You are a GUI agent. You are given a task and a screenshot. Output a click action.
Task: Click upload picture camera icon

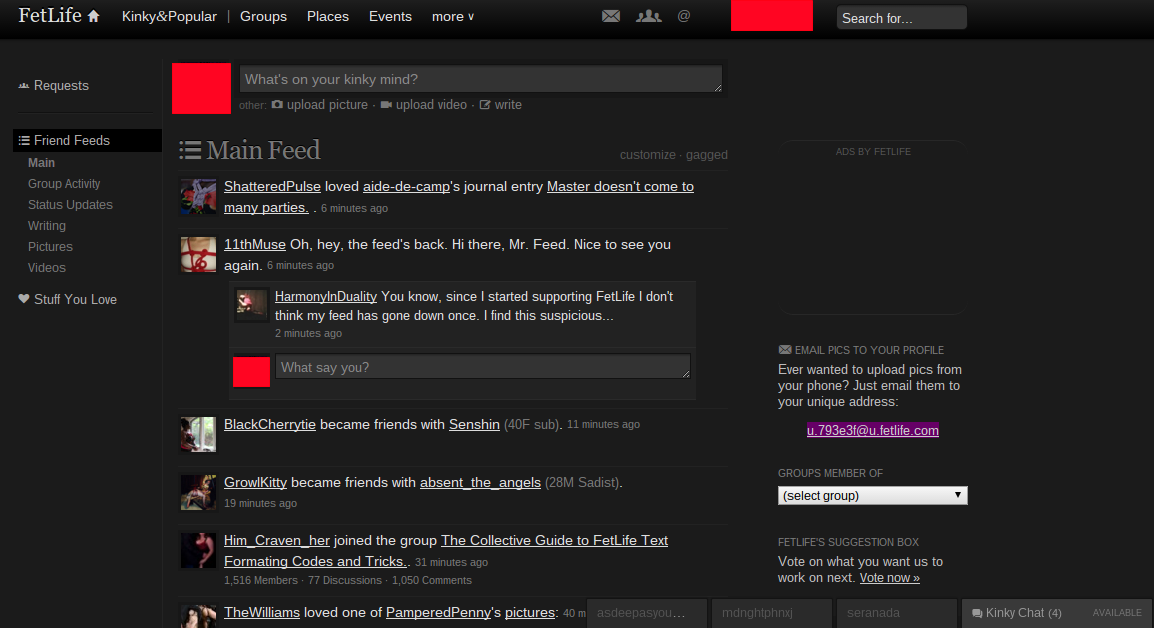click(x=277, y=105)
